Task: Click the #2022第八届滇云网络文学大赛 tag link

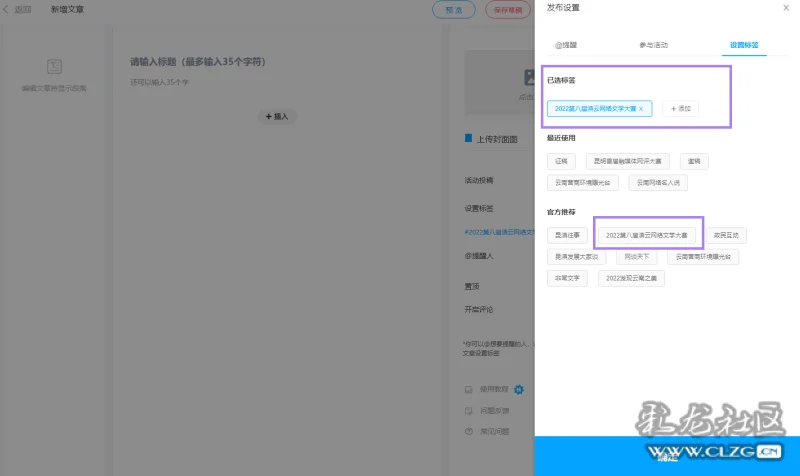Action: (x=499, y=232)
